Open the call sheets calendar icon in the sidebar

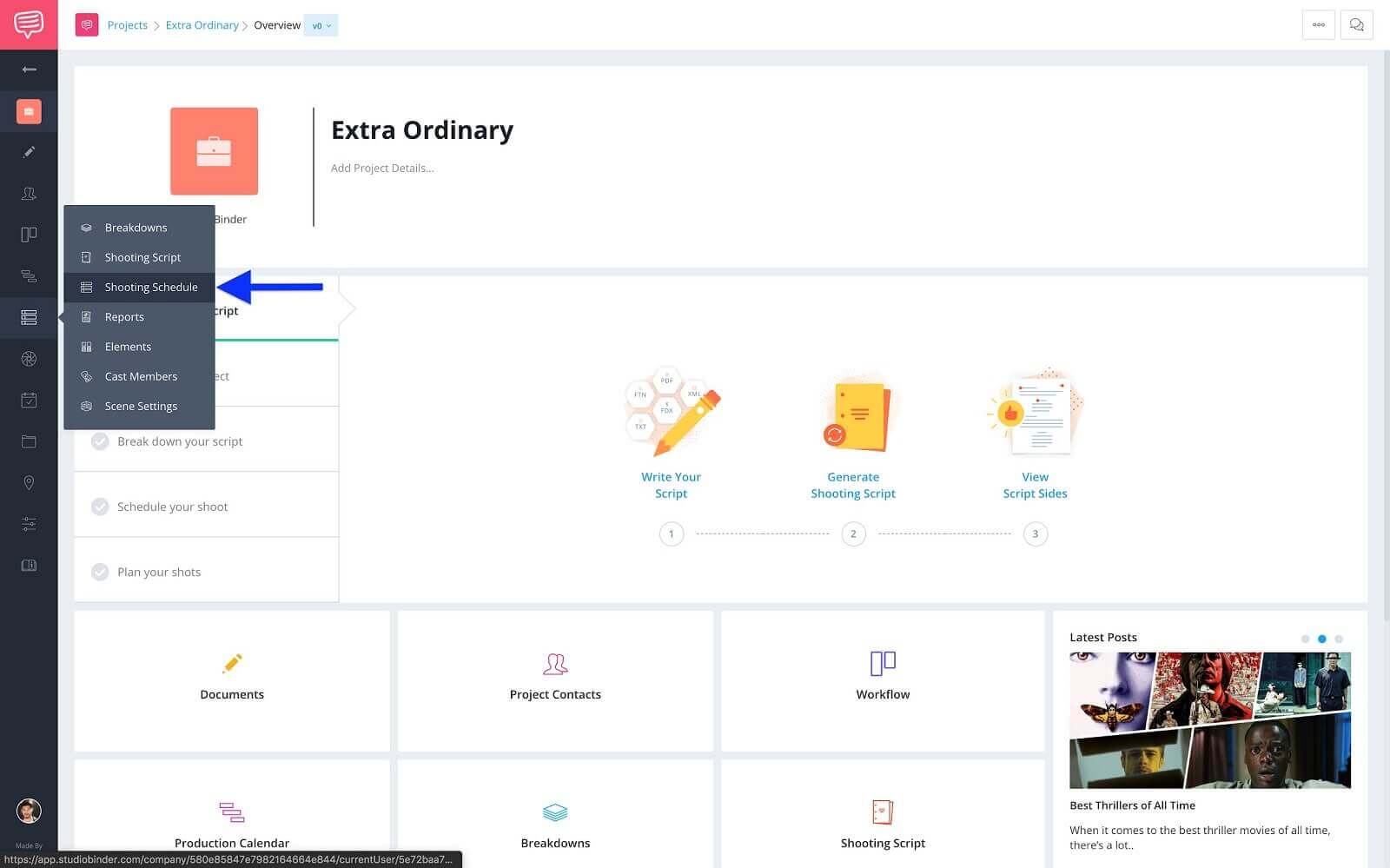pos(29,400)
